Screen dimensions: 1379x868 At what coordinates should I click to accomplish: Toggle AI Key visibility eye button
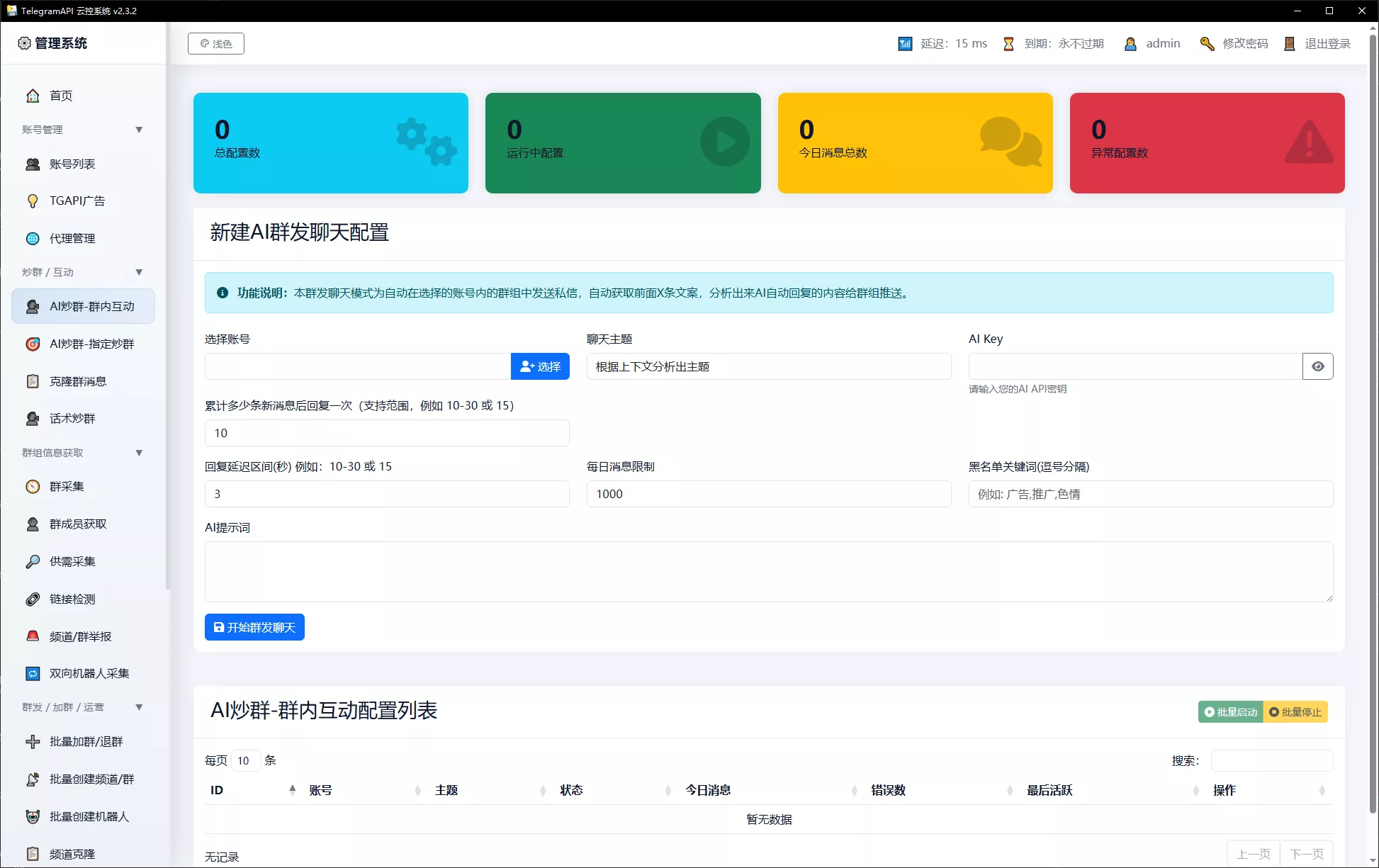click(1317, 366)
